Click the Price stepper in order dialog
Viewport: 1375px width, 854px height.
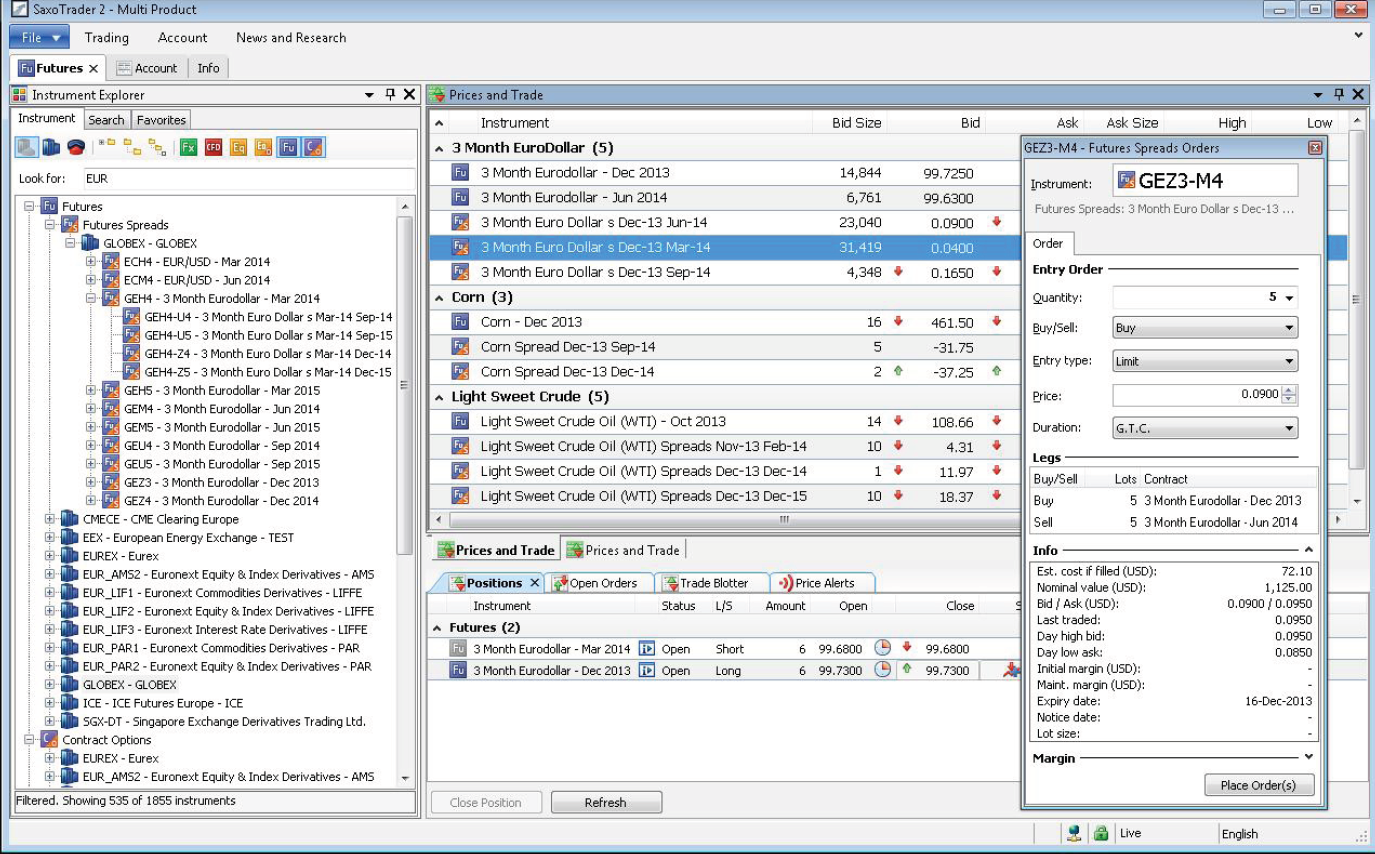1289,395
